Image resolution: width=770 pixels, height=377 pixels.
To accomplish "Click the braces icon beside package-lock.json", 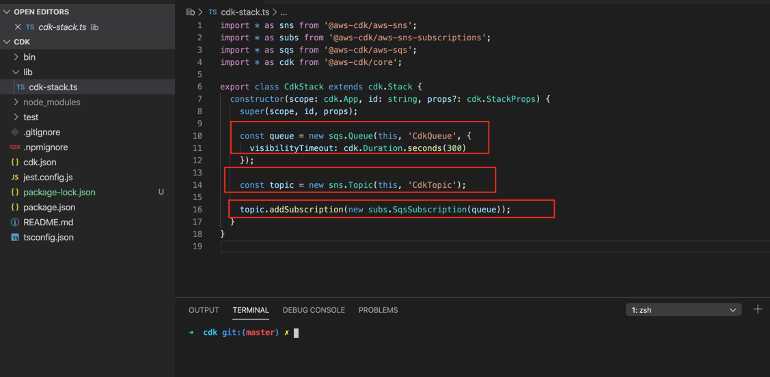I will (x=15, y=192).
